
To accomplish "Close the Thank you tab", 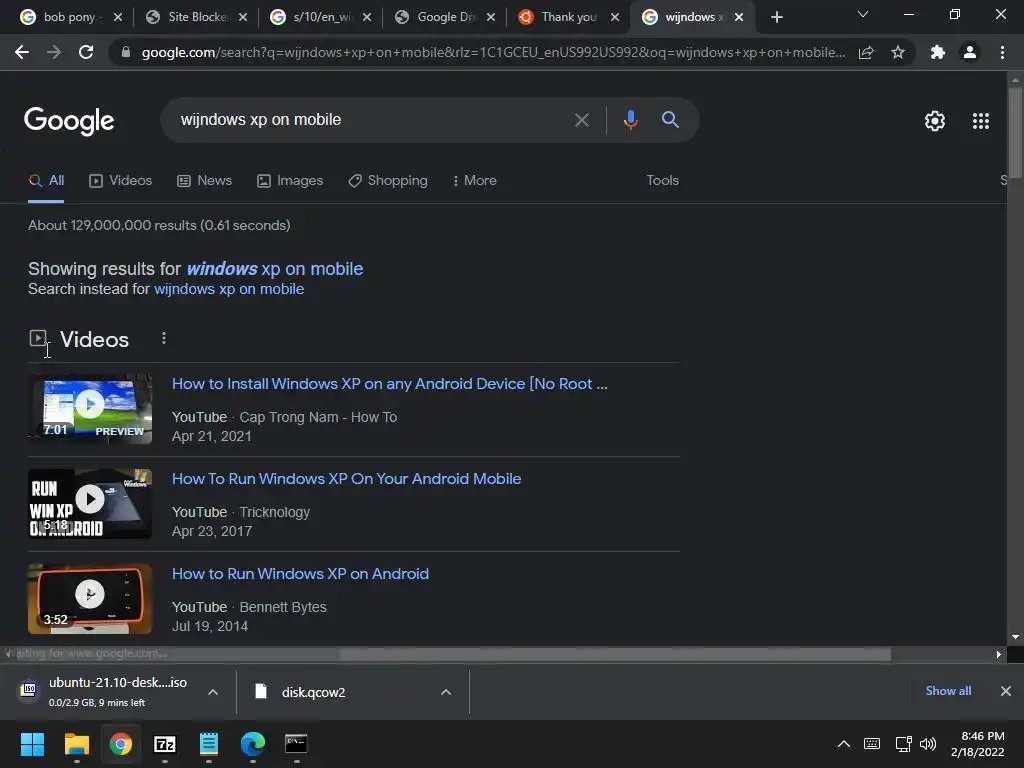I will 615,17.
